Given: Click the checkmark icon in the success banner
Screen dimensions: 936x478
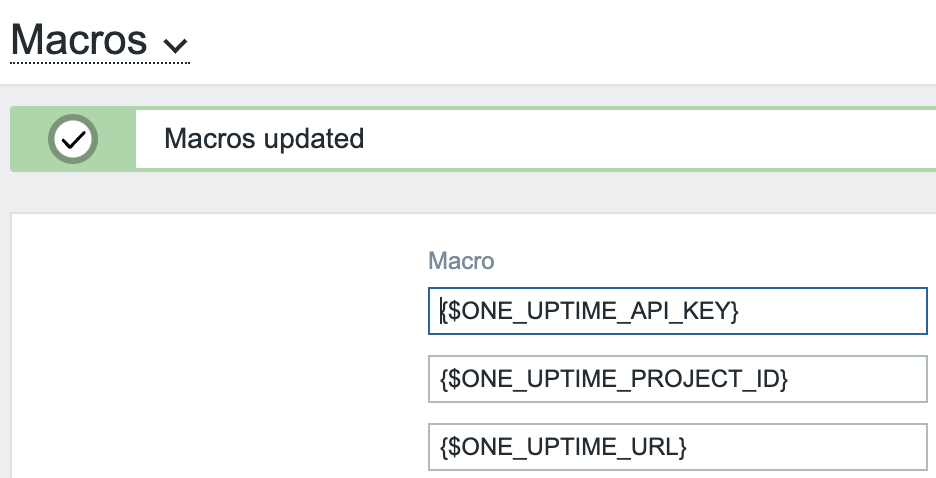Looking at the screenshot, I should click(x=72, y=139).
